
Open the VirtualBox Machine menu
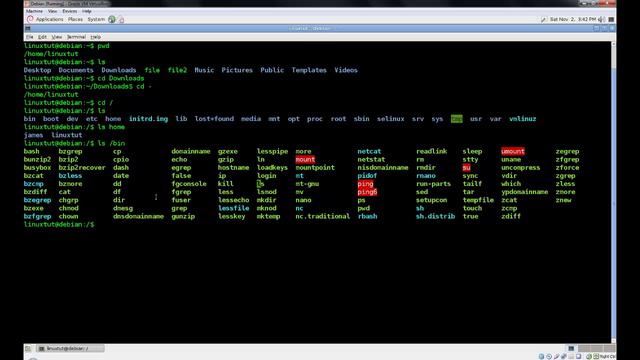click(34, 11)
